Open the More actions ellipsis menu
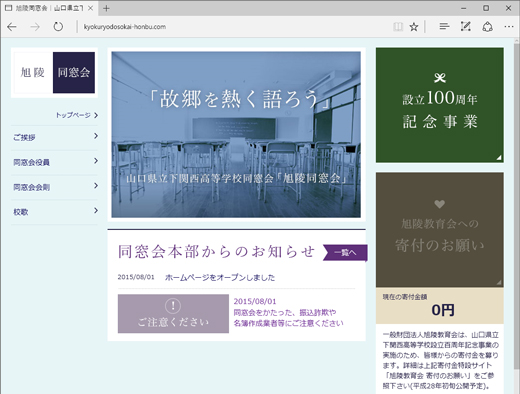Screen dimensions: 520x394 tap(509, 27)
